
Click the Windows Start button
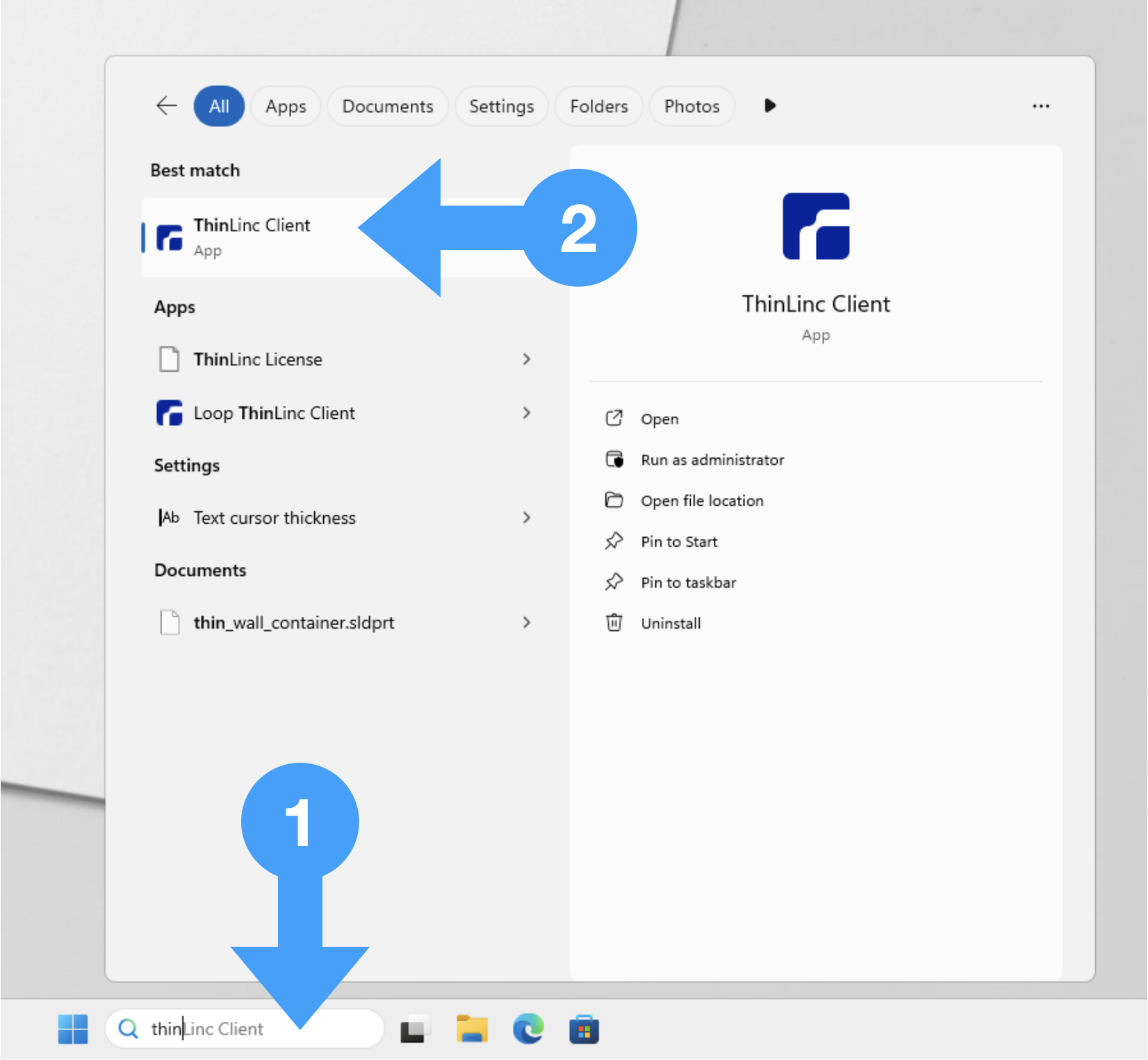tap(73, 1029)
